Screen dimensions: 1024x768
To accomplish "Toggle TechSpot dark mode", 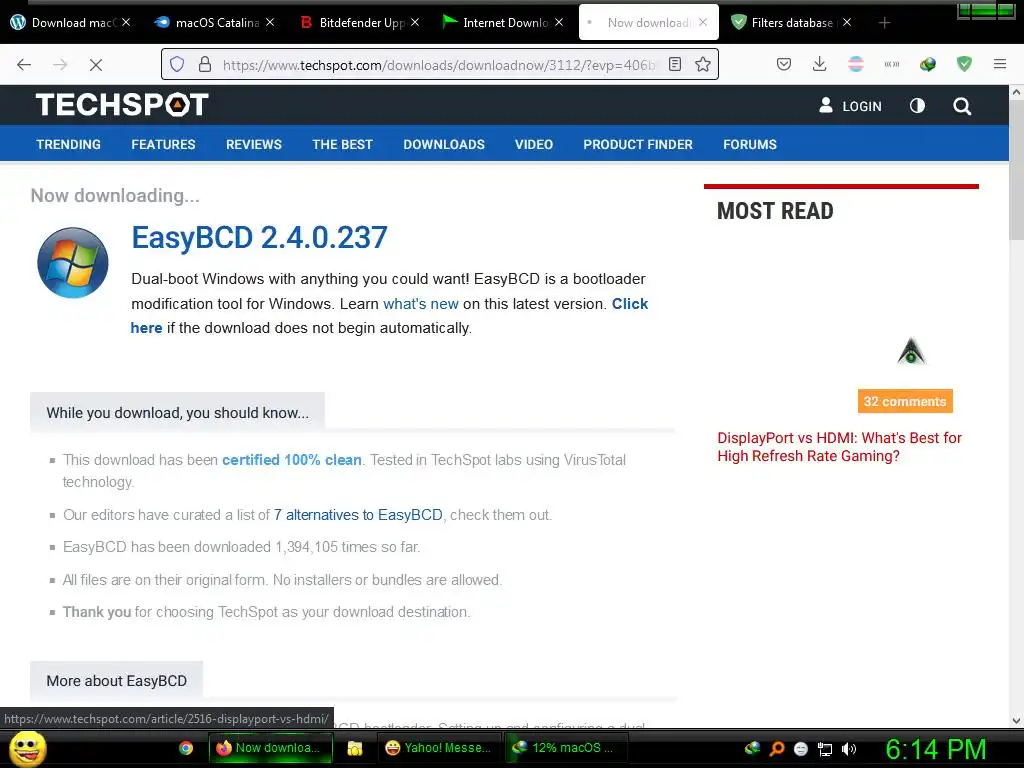I will pyautogui.click(x=917, y=106).
